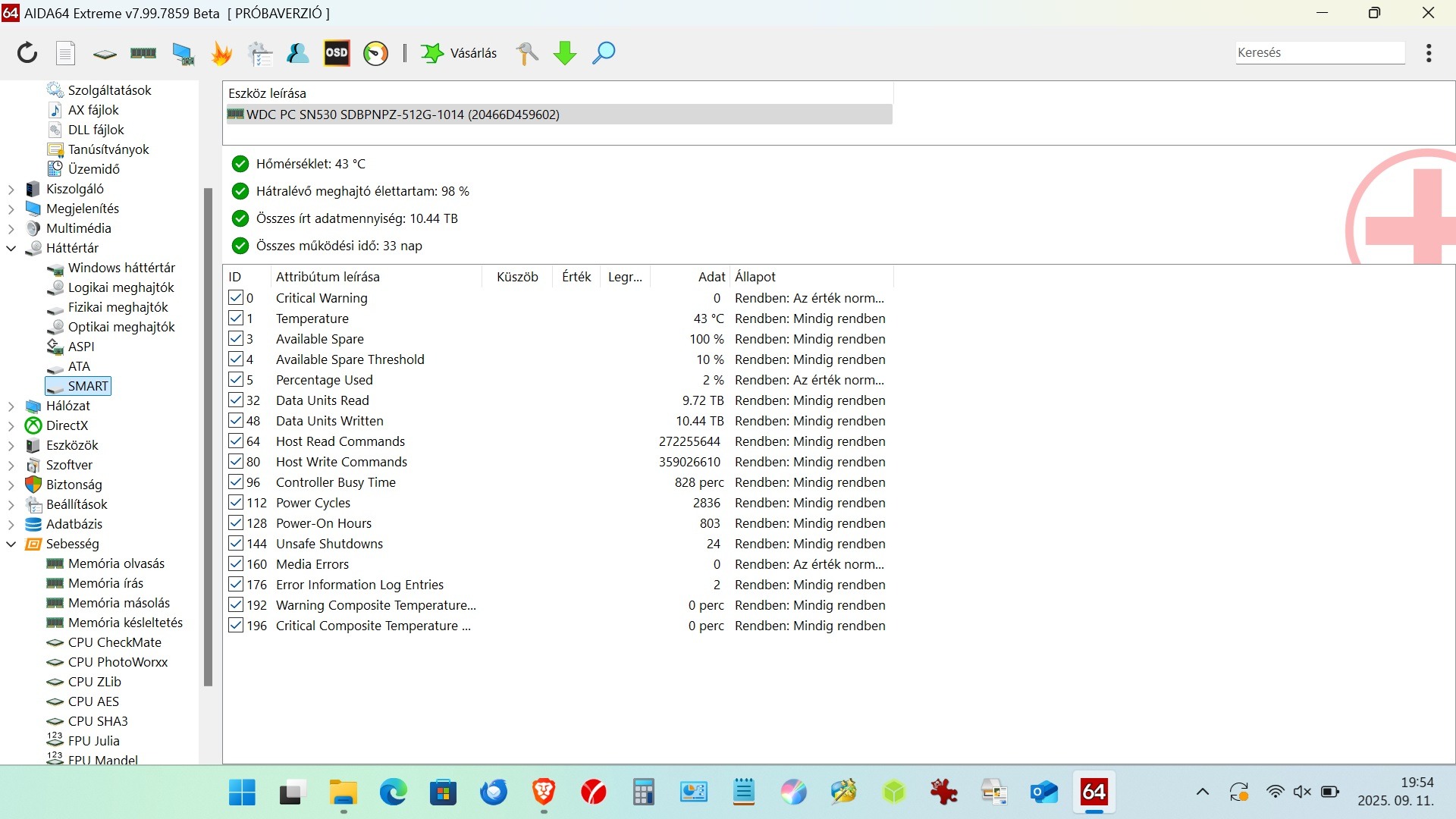This screenshot has height=819, width=1456.
Task: Toggle the Power Cycles checkbox
Action: click(236, 503)
